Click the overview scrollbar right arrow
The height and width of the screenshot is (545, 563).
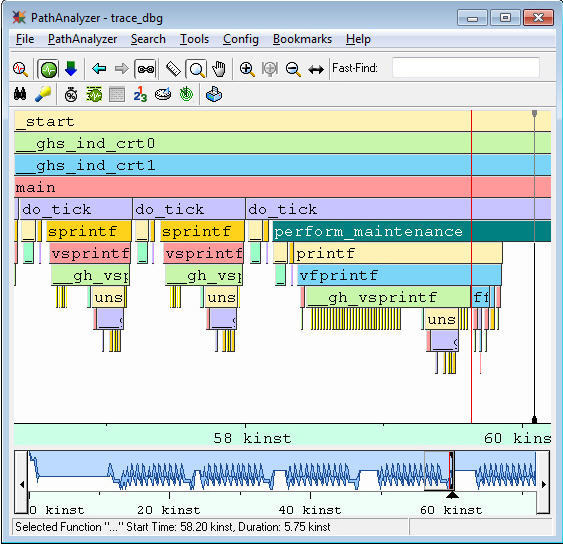[543, 484]
